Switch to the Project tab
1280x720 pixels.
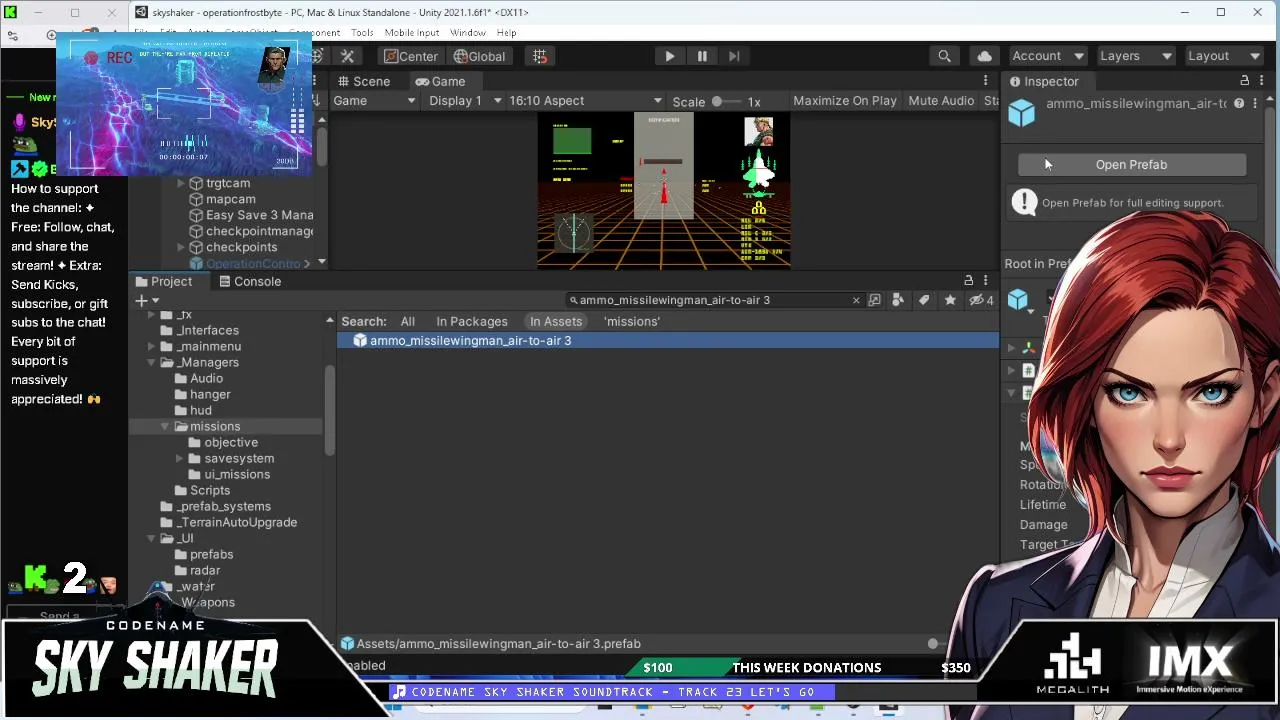click(164, 281)
